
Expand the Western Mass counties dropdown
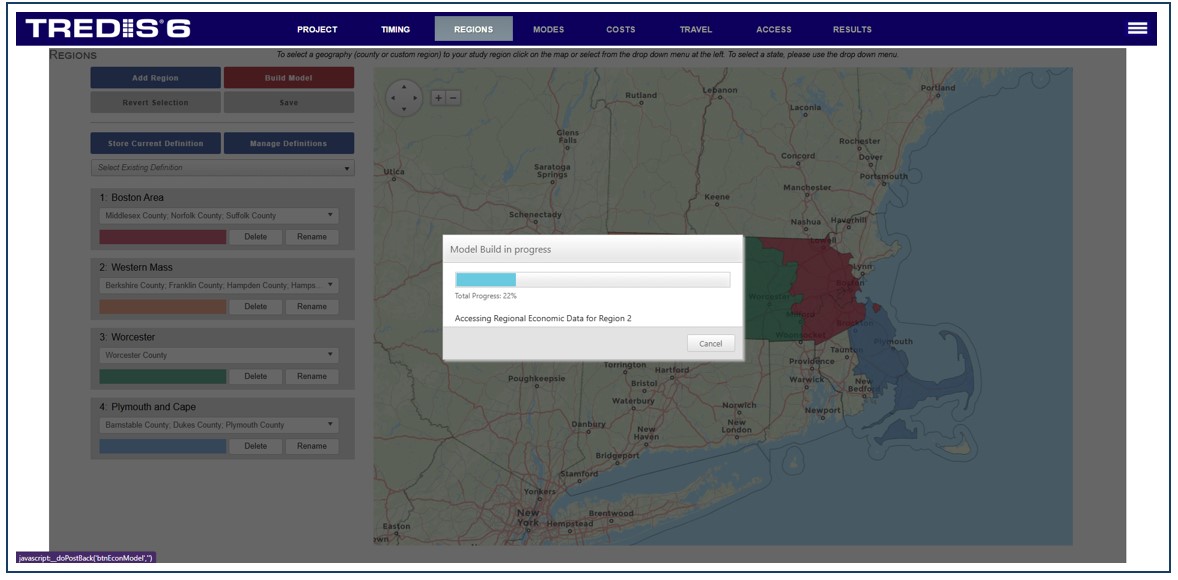(x=219, y=286)
